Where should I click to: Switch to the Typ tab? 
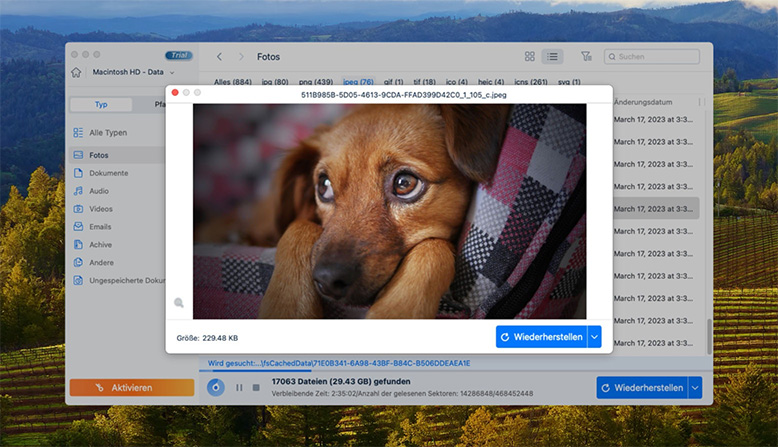101,104
